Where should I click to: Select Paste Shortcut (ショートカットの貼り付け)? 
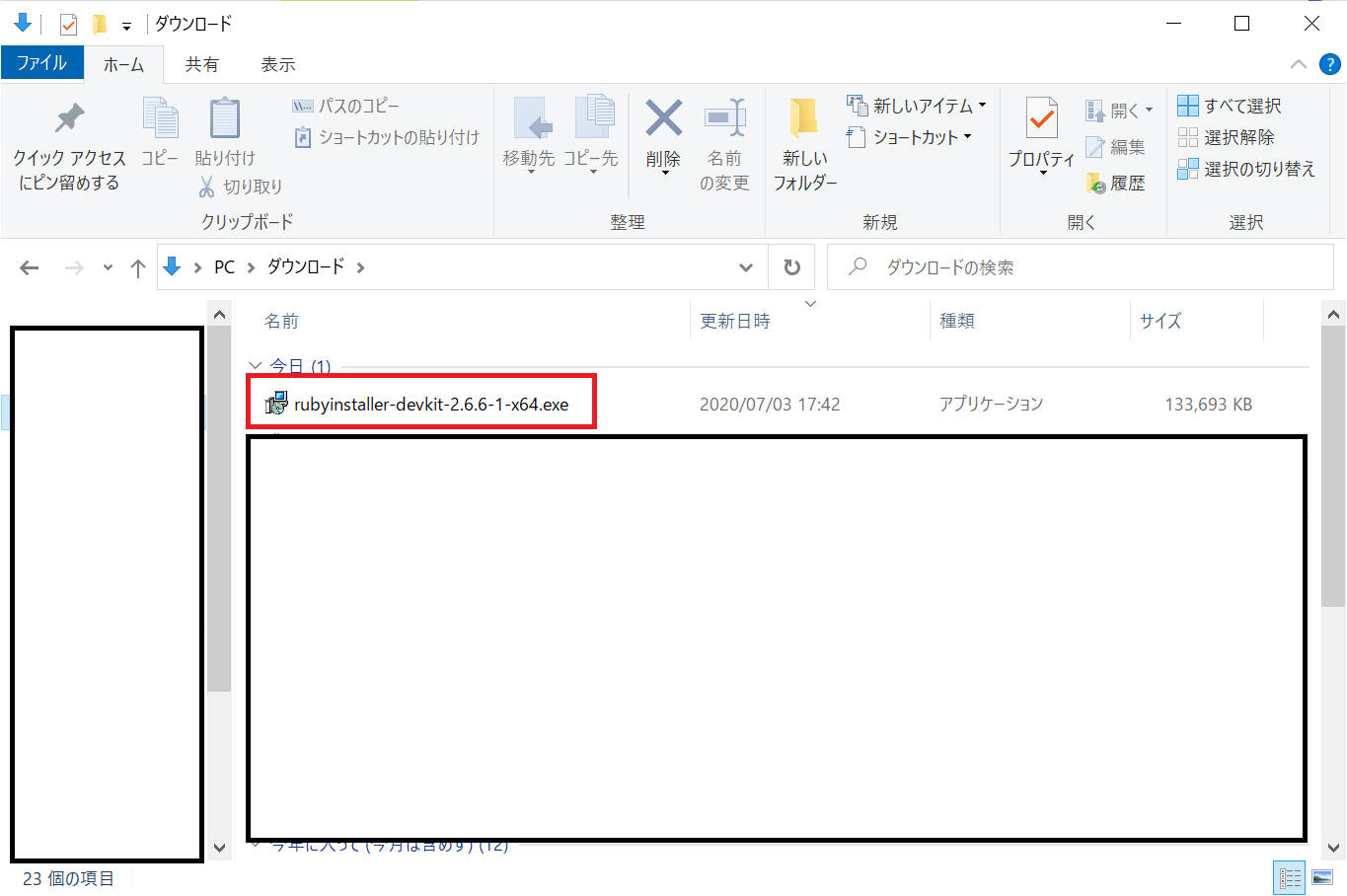tap(387, 137)
